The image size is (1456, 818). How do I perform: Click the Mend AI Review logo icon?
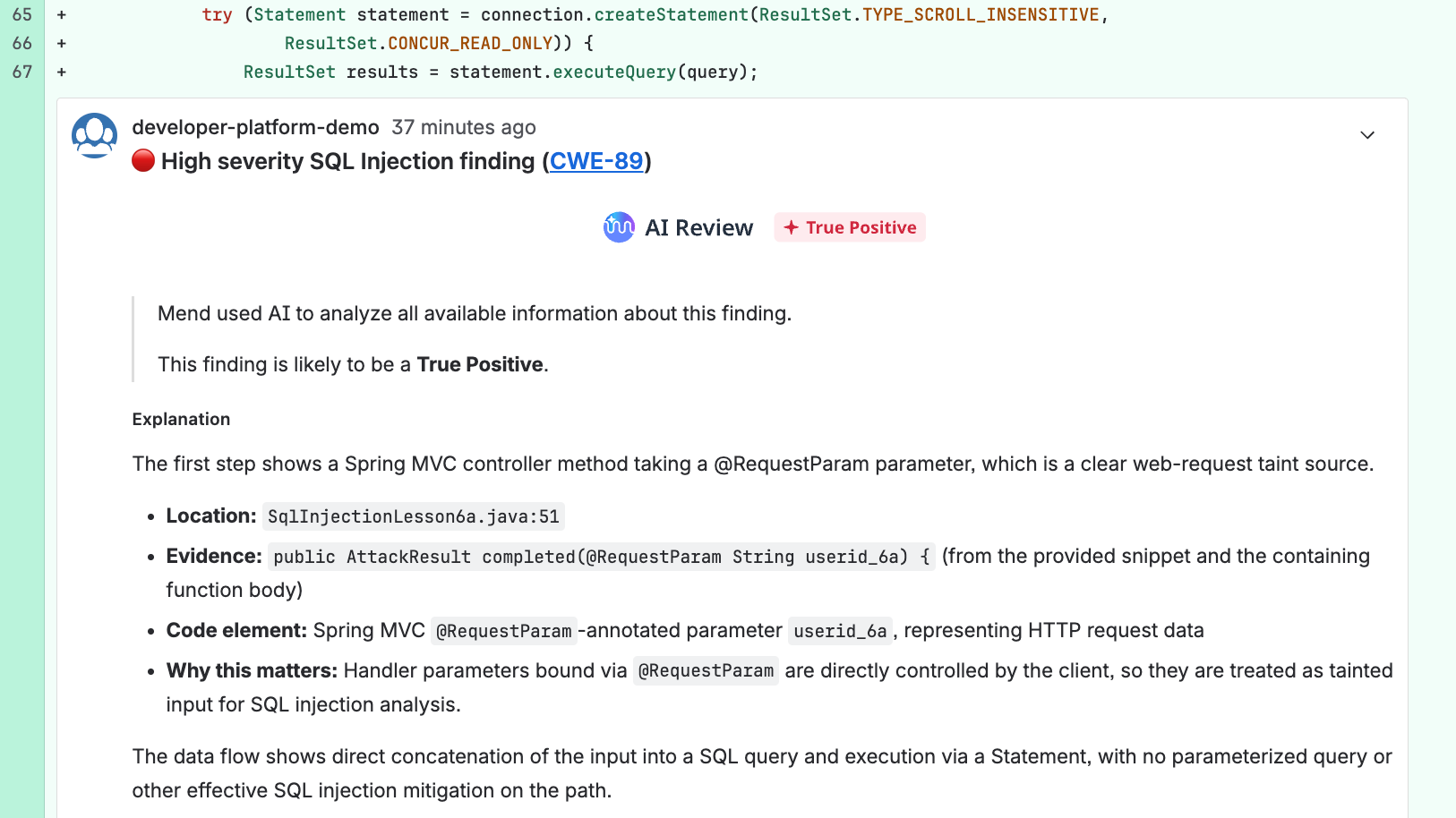pos(619,227)
